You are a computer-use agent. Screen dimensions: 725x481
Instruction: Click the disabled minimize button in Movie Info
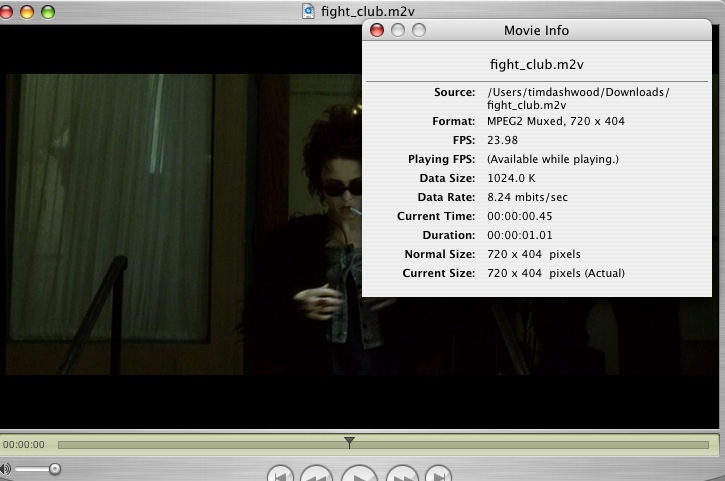click(398, 30)
